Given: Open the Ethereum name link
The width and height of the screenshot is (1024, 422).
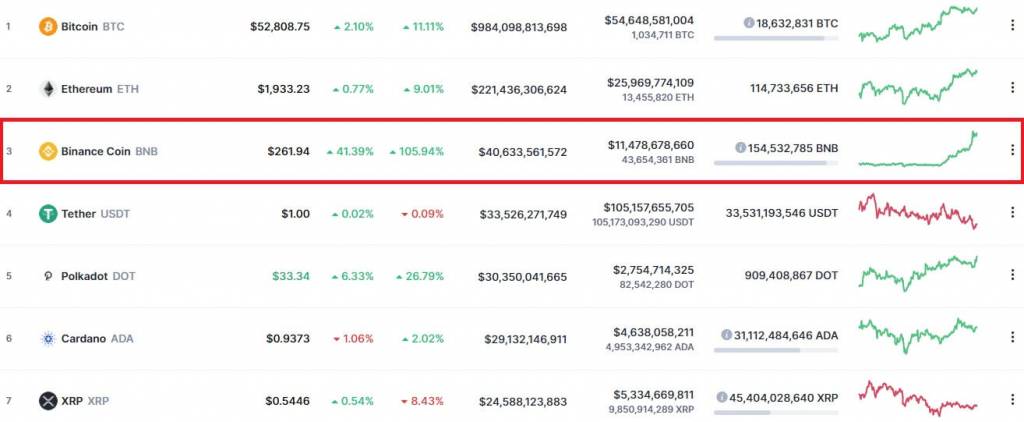Looking at the screenshot, I should [88, 89].
